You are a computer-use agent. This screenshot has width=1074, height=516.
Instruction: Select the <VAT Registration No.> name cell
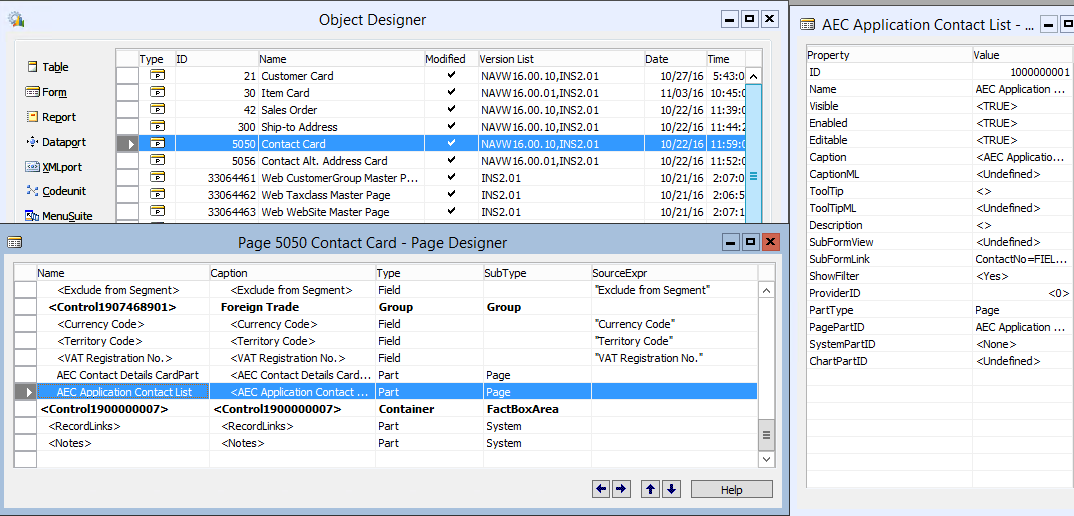pos(123,358)
